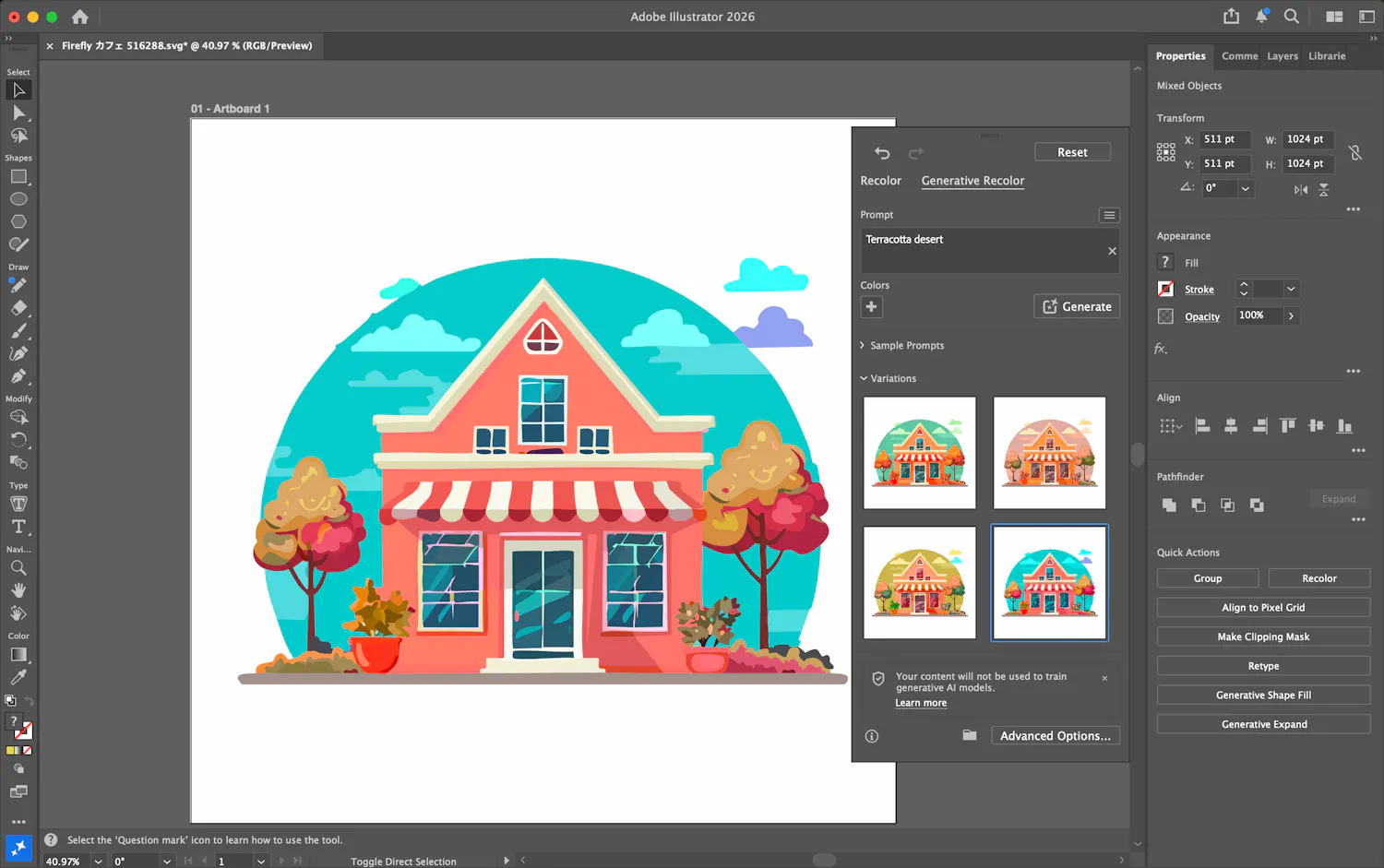The image size is (1384, 868).
Task: Select the Zoom tool in toolbar
Action: (18, 568)
